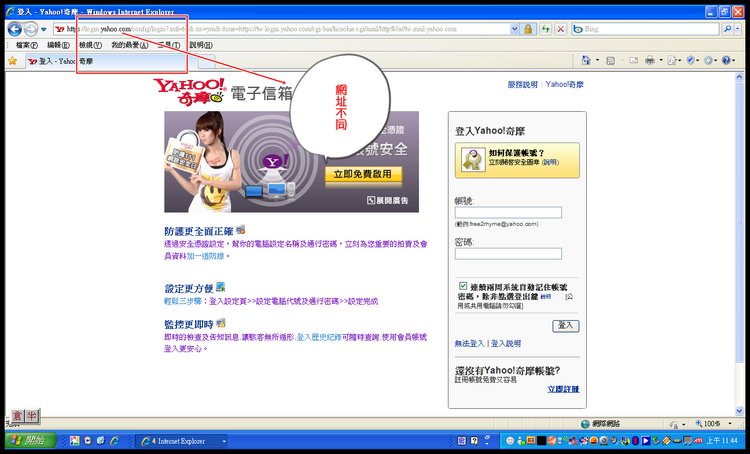This screenshot has height=454, width=750.
Task: Click the 倉 input method indicator button
Action: tap(17, 416)
